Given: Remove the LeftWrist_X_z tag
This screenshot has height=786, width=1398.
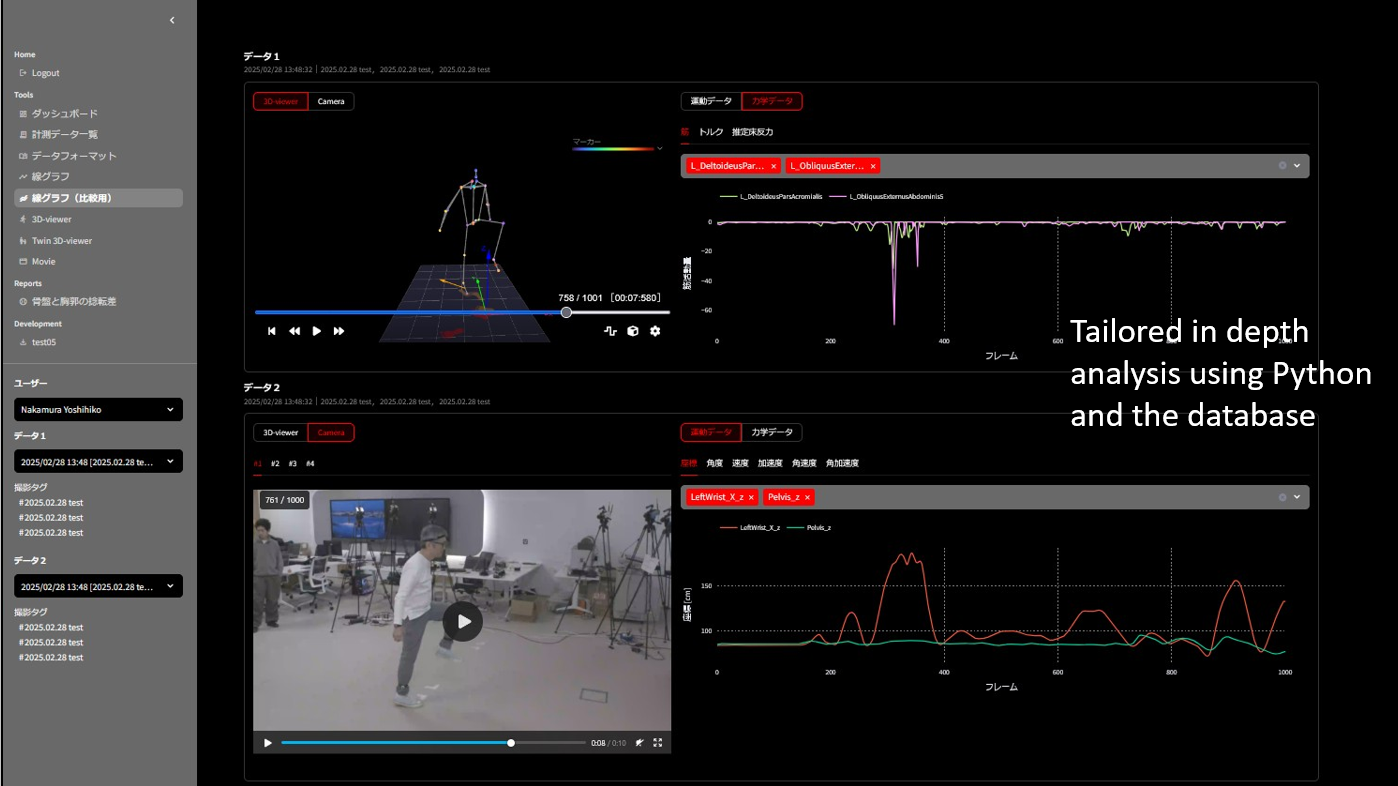Looking at the screenshot, I should pos(752,497).
